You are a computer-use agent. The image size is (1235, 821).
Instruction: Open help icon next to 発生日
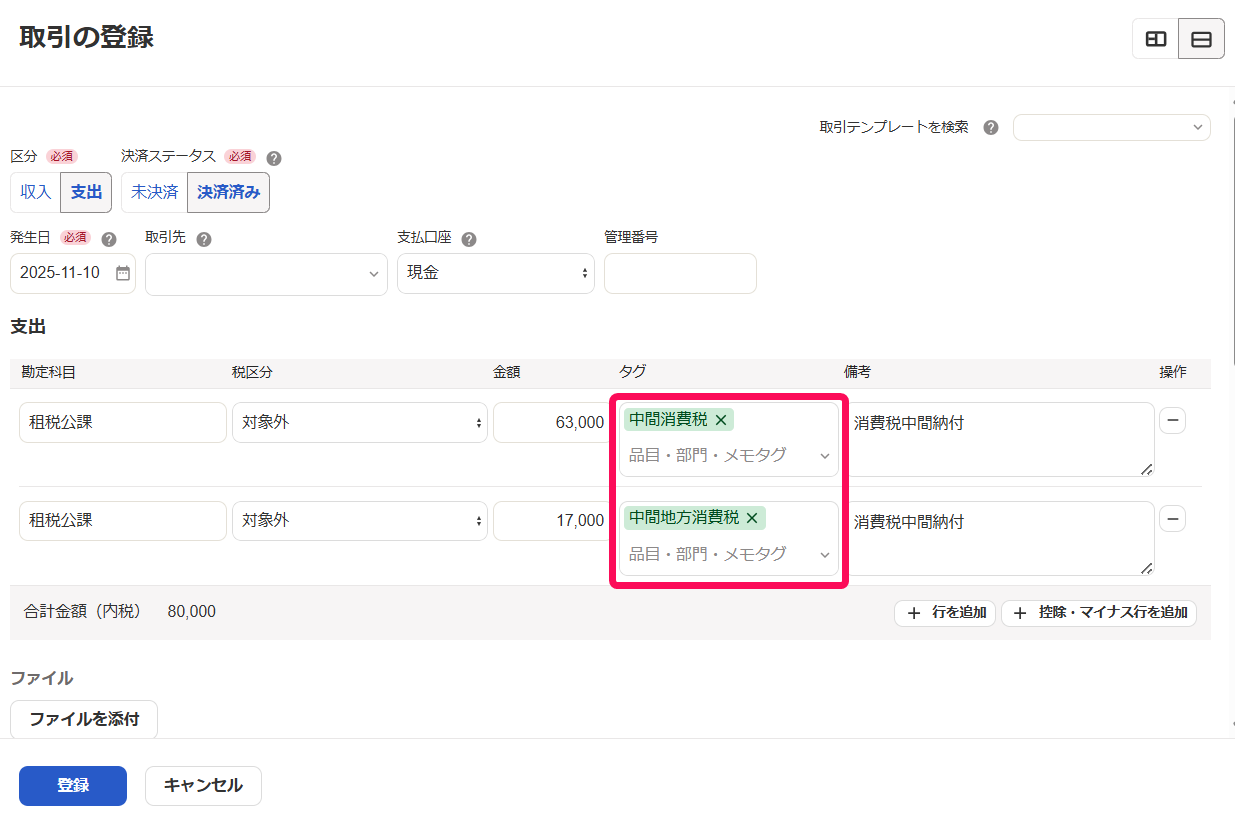109,239
